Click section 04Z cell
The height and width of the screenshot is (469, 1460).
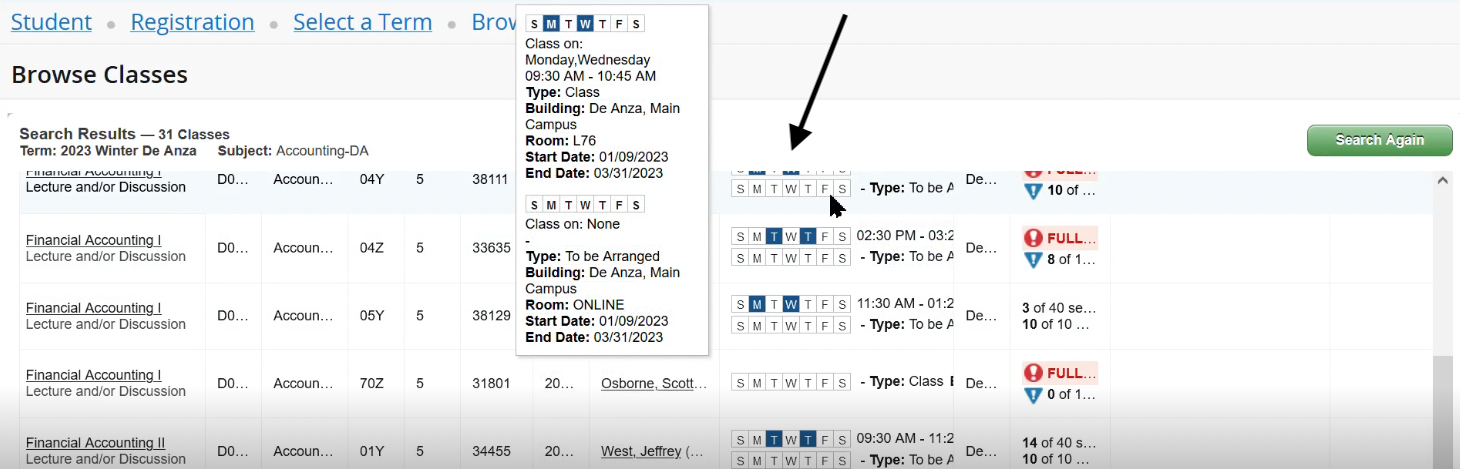coord(371,248)
